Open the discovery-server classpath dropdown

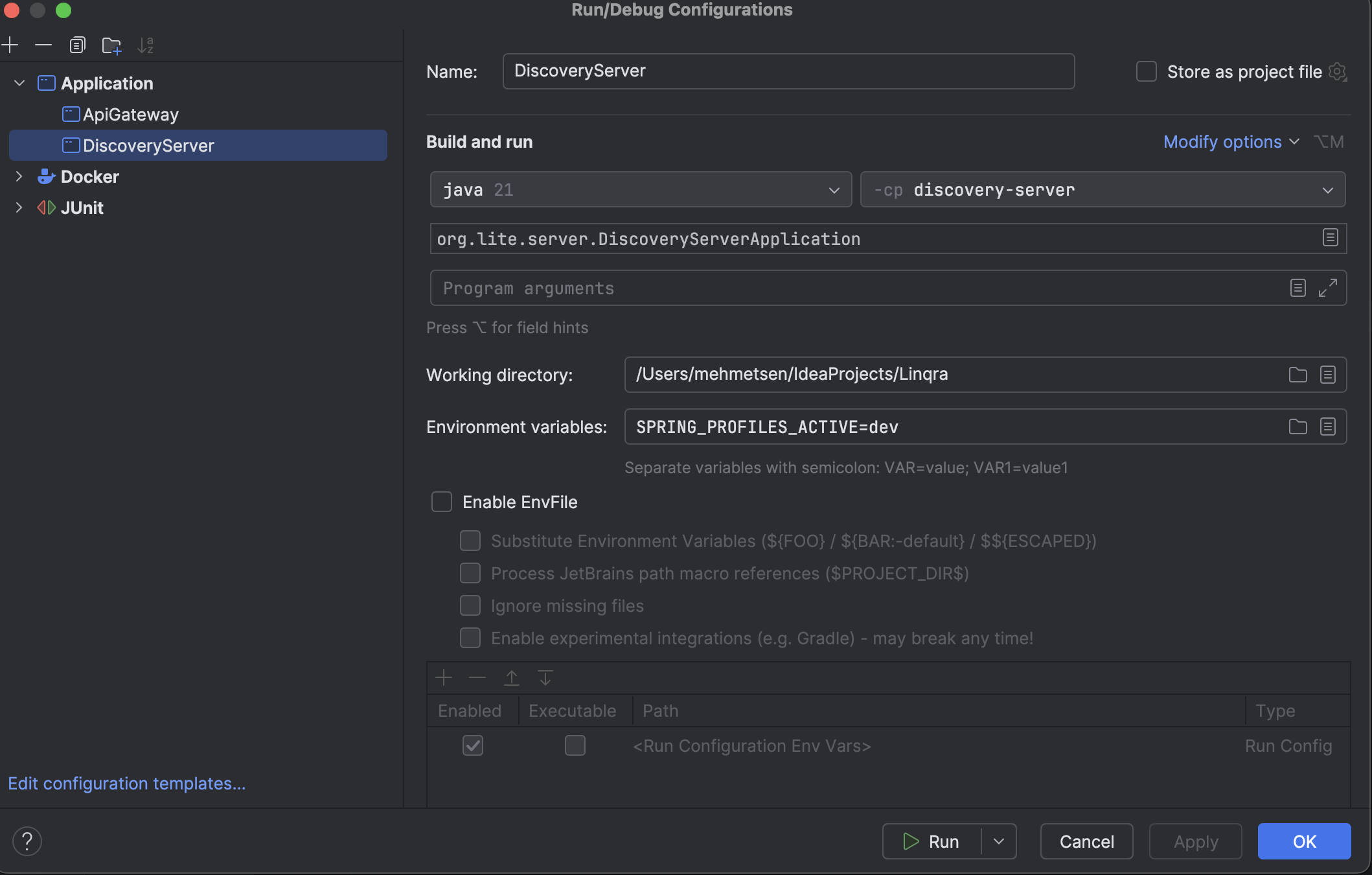[x=1327, y=189]
